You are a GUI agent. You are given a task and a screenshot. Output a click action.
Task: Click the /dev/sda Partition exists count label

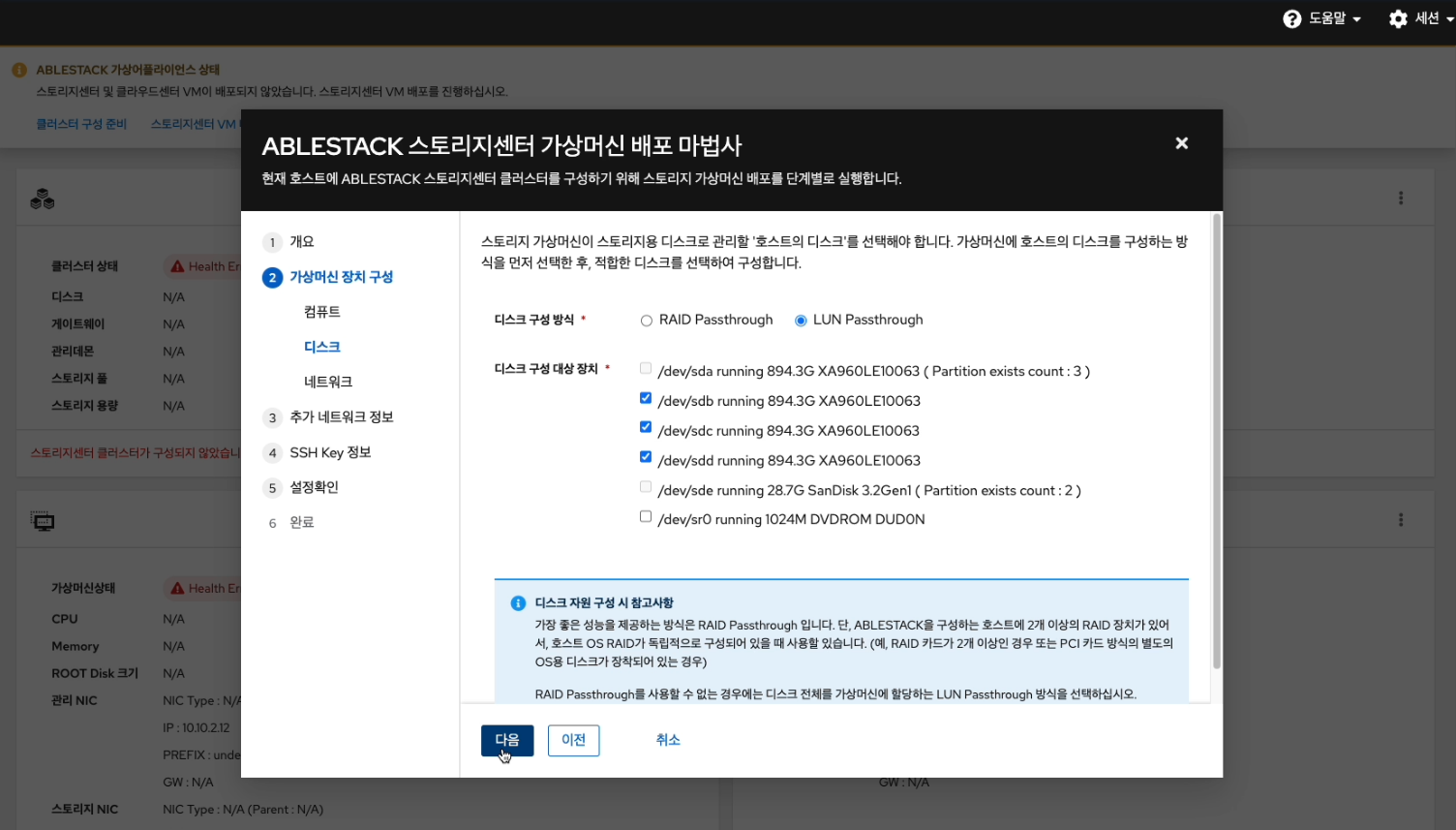(873, 371)
